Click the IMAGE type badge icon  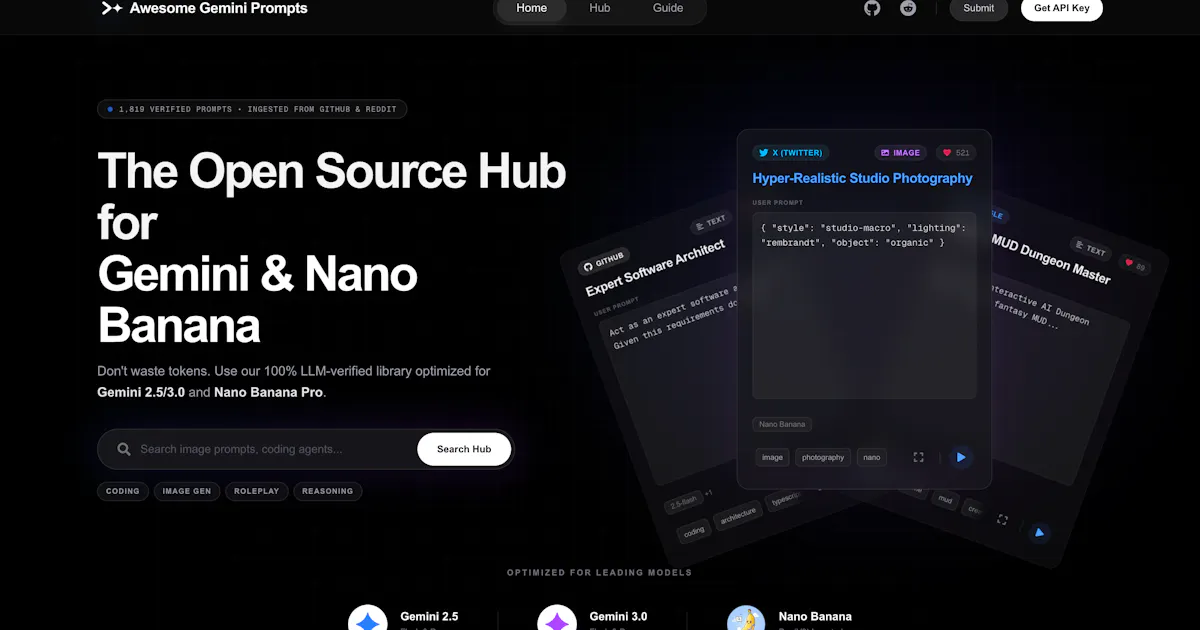click(884, 153)
